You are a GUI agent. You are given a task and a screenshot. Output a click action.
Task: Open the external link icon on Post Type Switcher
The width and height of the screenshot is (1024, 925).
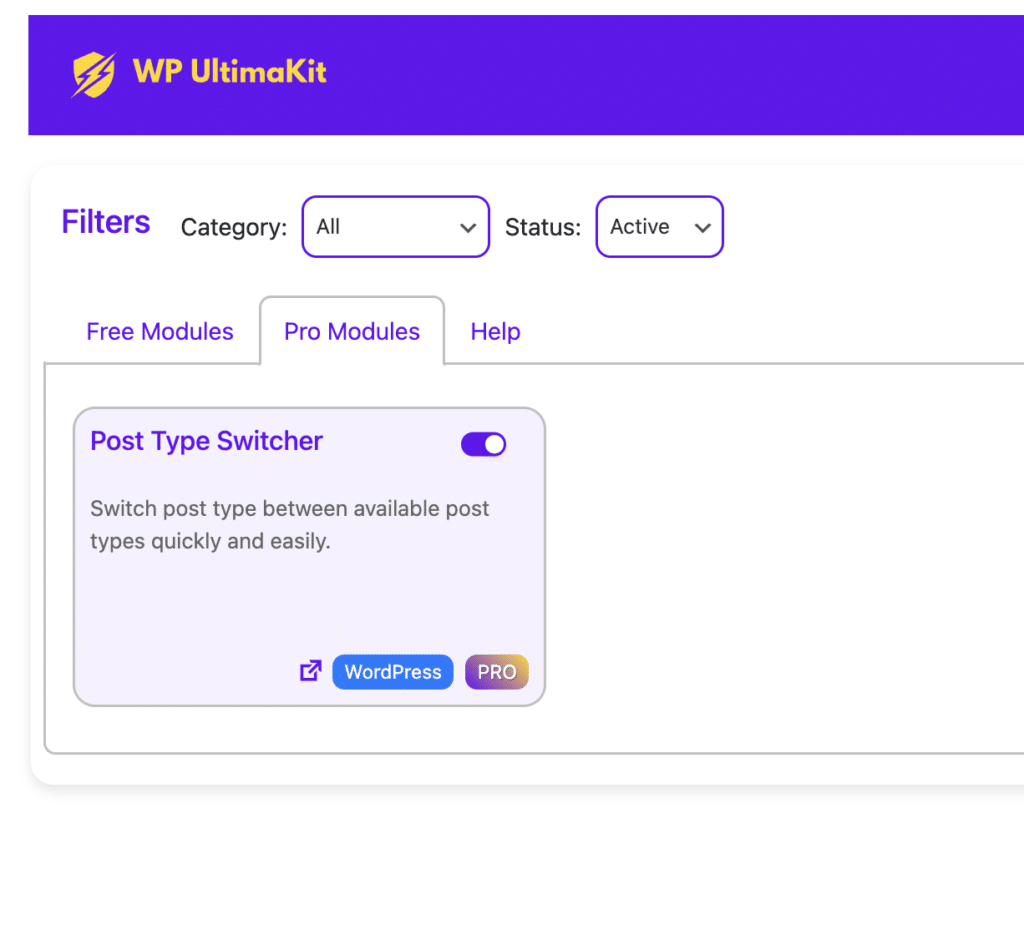[310, 671]
